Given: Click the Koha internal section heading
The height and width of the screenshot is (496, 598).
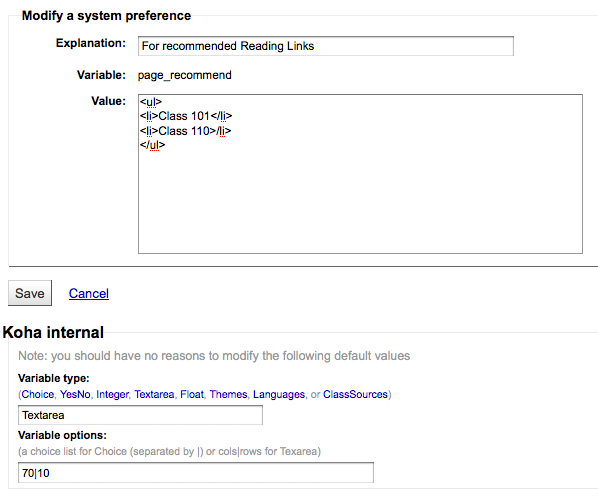Looking at the screenshot, I should [x=53, y=332].
